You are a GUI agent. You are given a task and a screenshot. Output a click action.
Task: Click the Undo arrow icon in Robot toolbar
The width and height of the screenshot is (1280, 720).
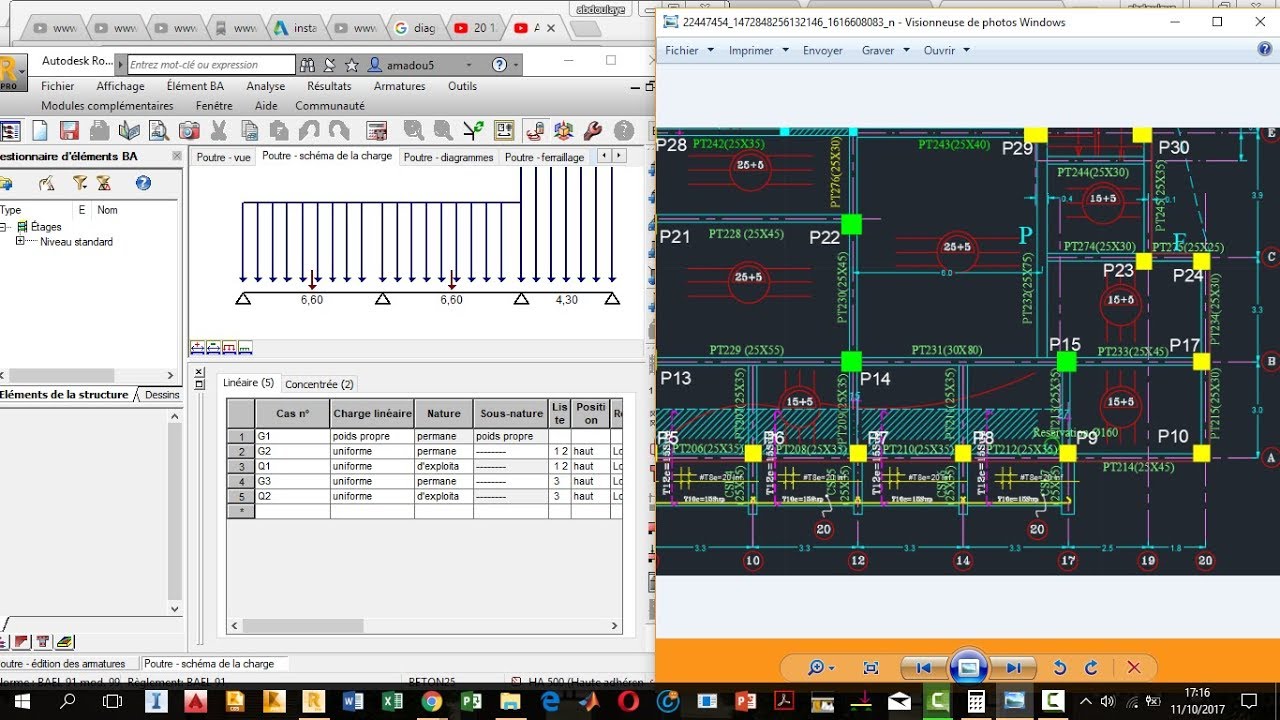309,131
